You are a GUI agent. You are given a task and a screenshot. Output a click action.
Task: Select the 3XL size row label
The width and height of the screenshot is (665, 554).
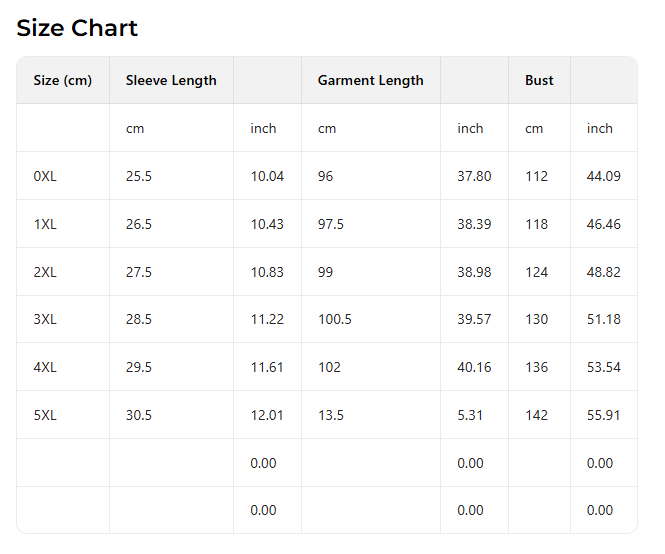(45, 319)
